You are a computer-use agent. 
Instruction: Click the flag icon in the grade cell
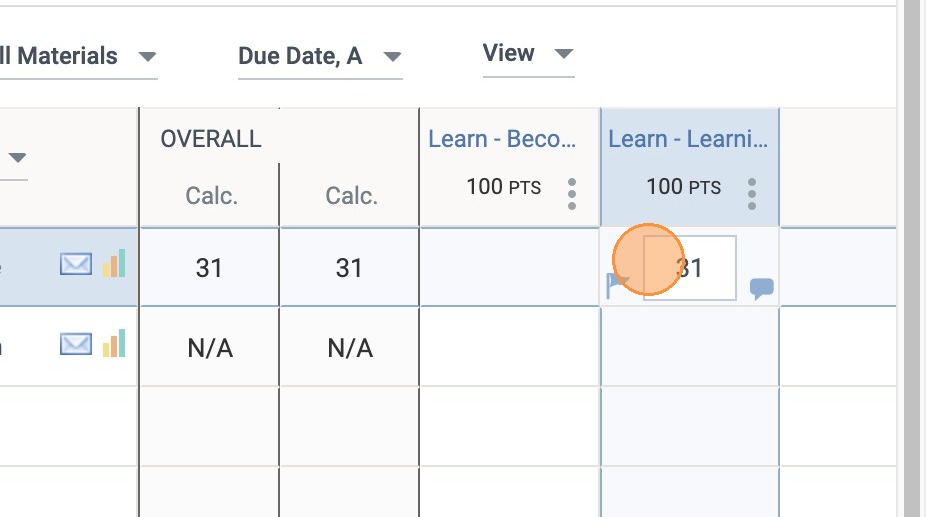617,287
